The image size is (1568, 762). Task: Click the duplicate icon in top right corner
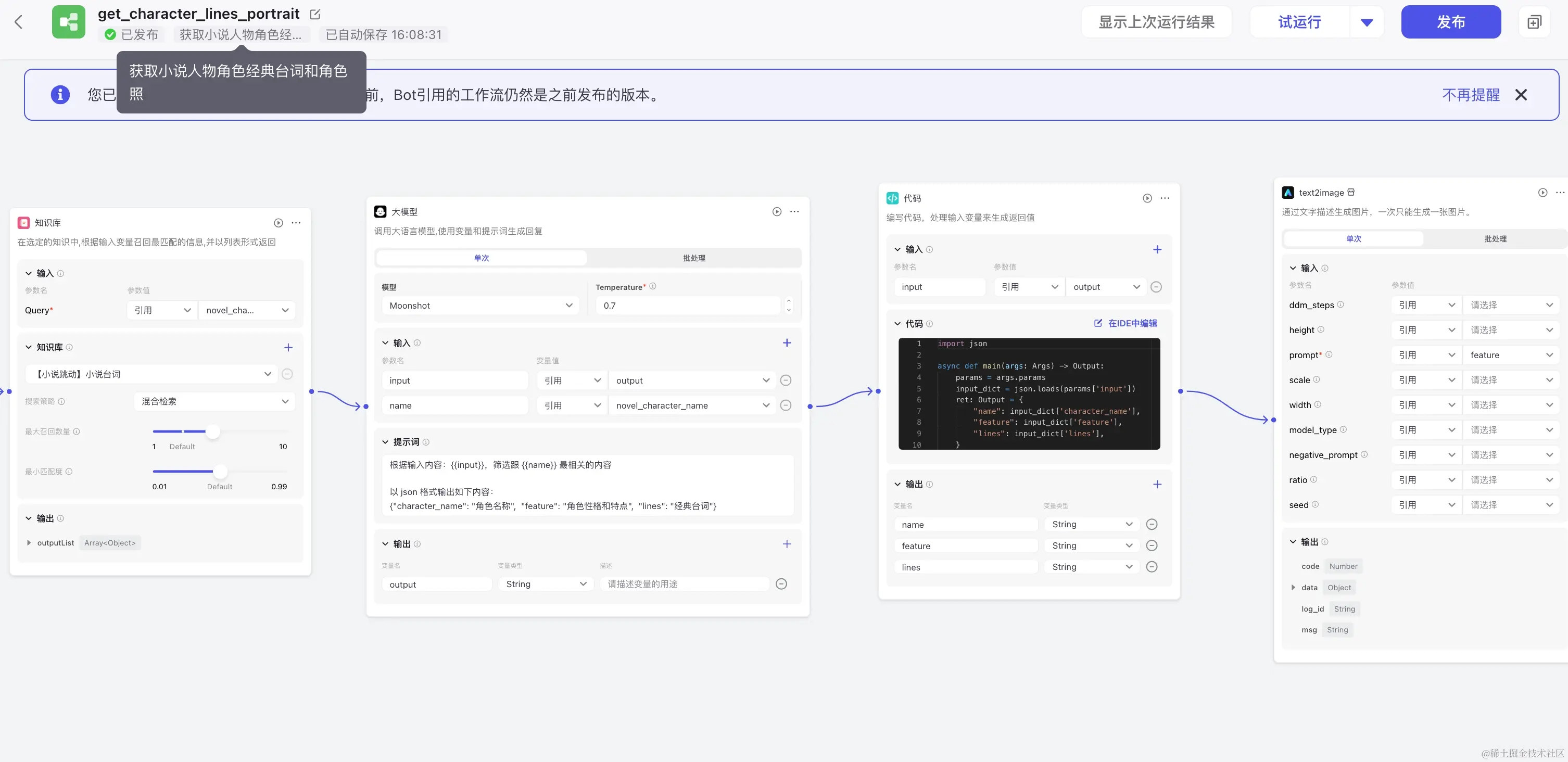(1534, 22)
